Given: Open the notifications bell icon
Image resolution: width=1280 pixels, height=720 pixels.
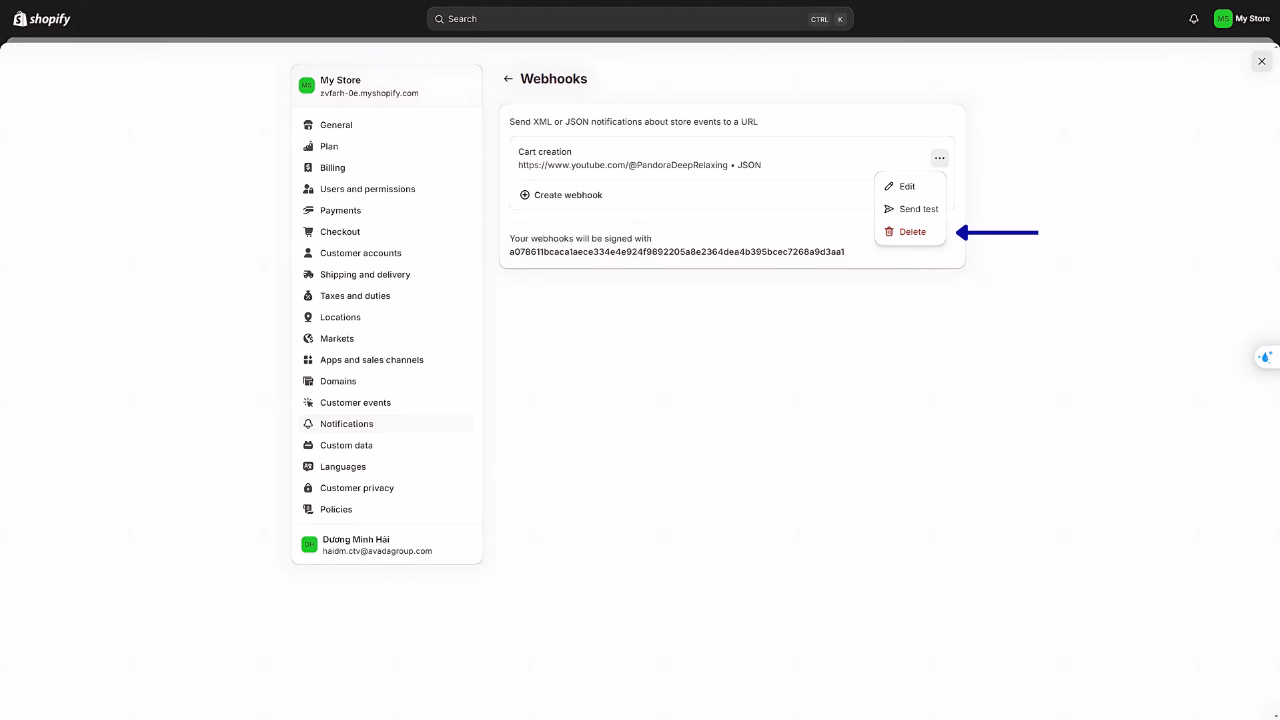Looking at the screenshot, I should (1194, 19).
